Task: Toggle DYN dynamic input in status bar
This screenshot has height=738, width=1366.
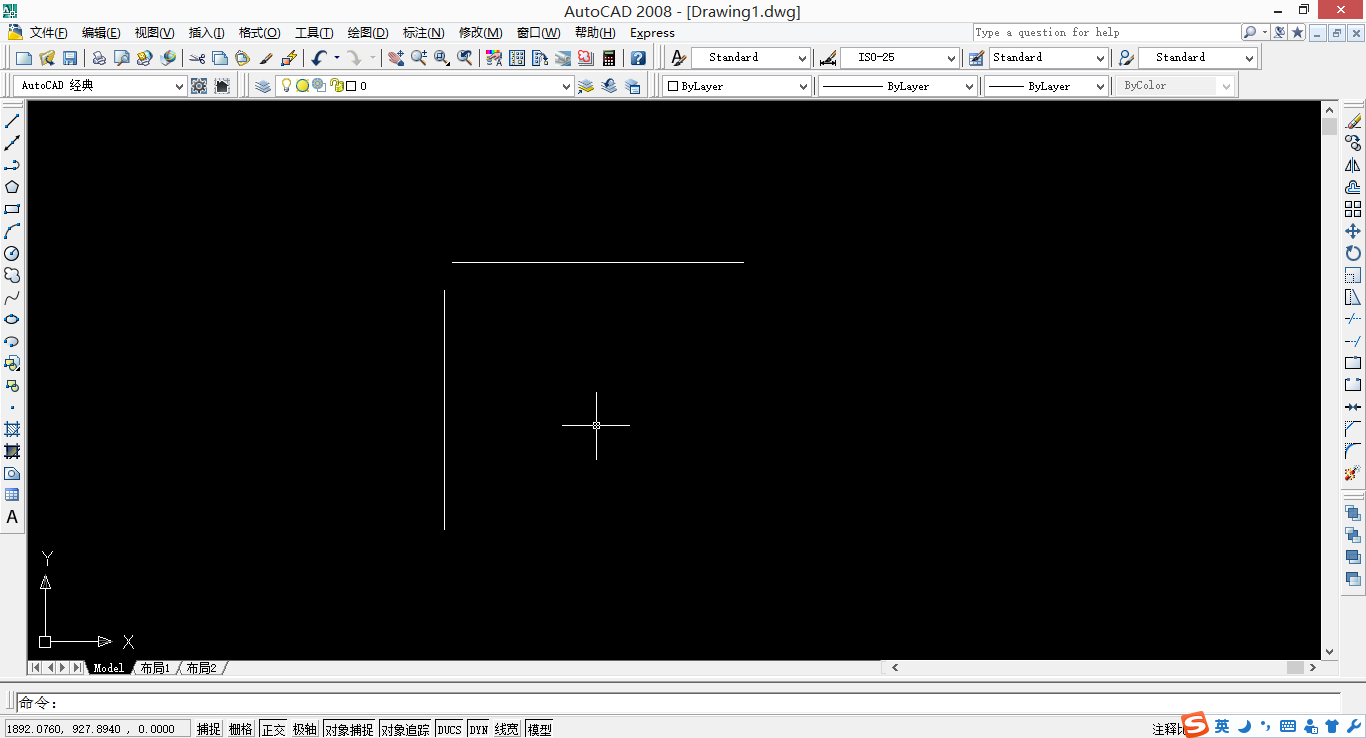Action: pos(479,729)
